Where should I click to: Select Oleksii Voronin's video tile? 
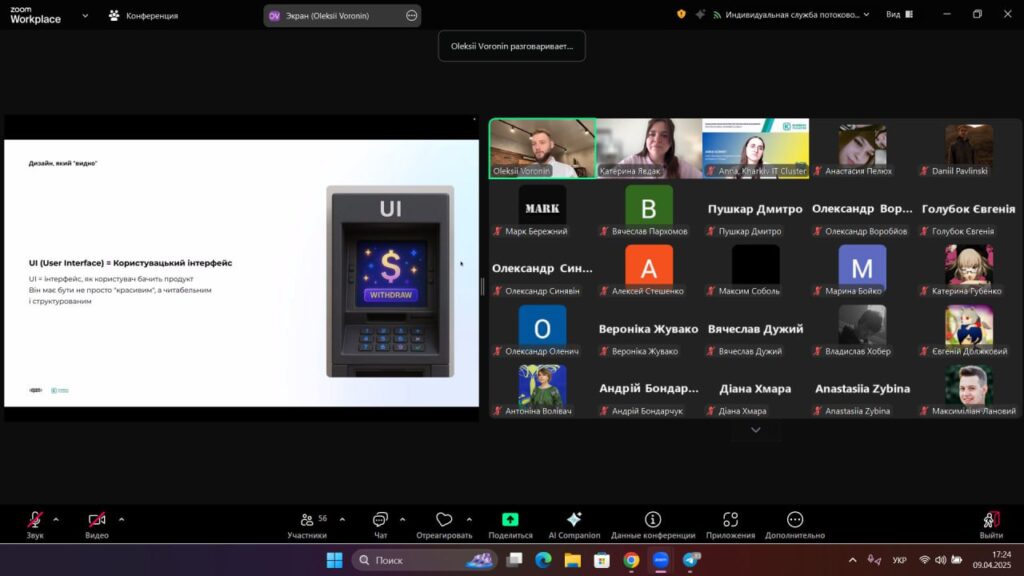543,148
